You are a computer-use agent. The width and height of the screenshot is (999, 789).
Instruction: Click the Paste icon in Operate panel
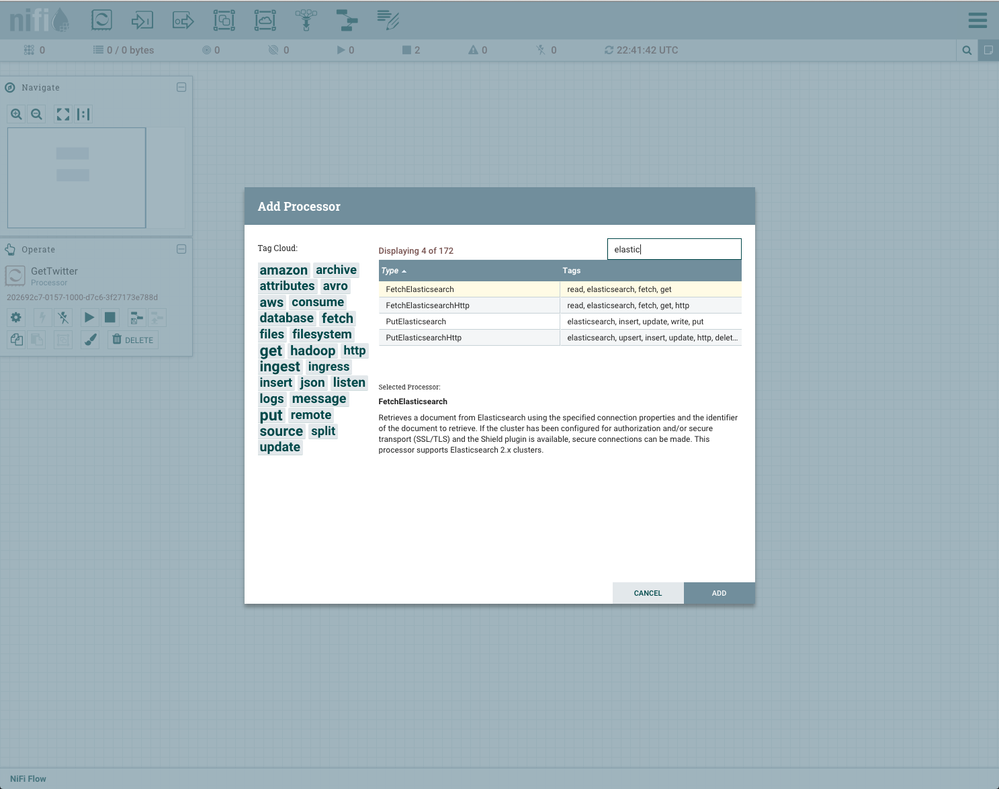pos(37,340)
